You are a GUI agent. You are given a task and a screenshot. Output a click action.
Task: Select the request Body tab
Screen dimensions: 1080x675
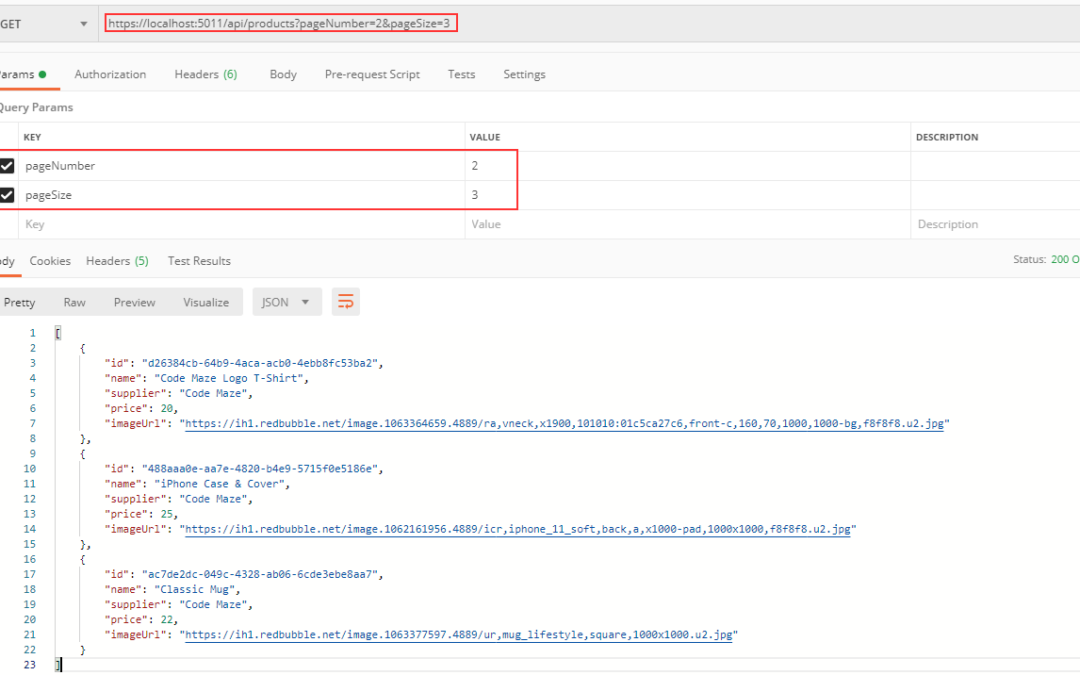283,74
